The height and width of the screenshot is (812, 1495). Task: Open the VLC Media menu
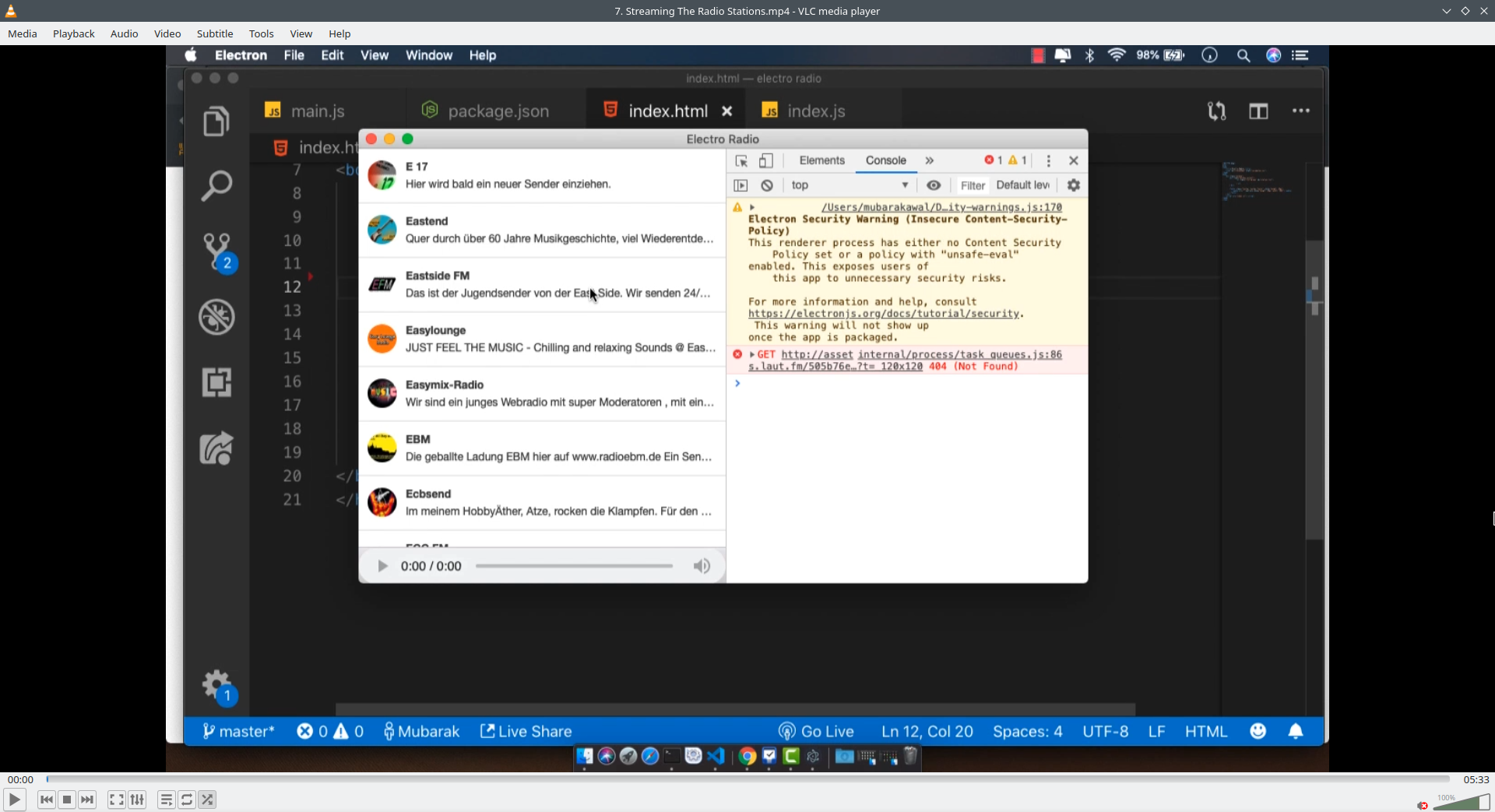[23, 33]
